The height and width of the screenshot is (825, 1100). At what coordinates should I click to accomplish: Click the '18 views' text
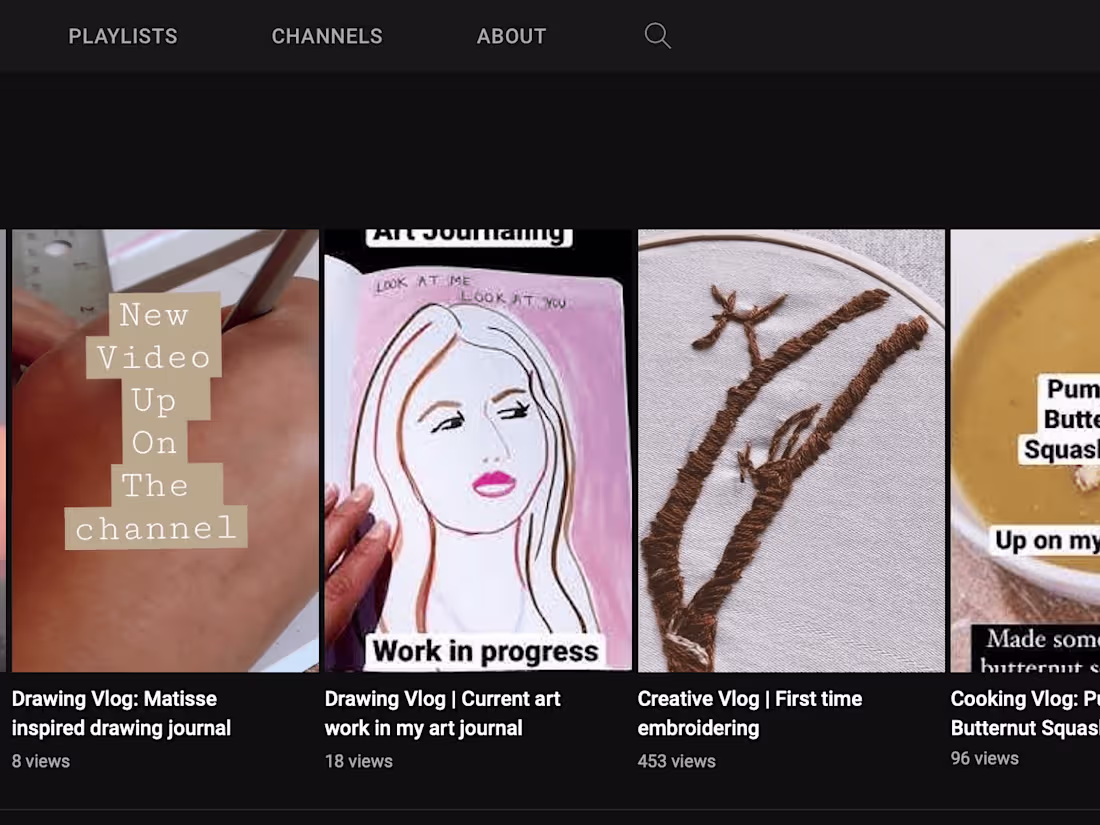tap(358, 761)
